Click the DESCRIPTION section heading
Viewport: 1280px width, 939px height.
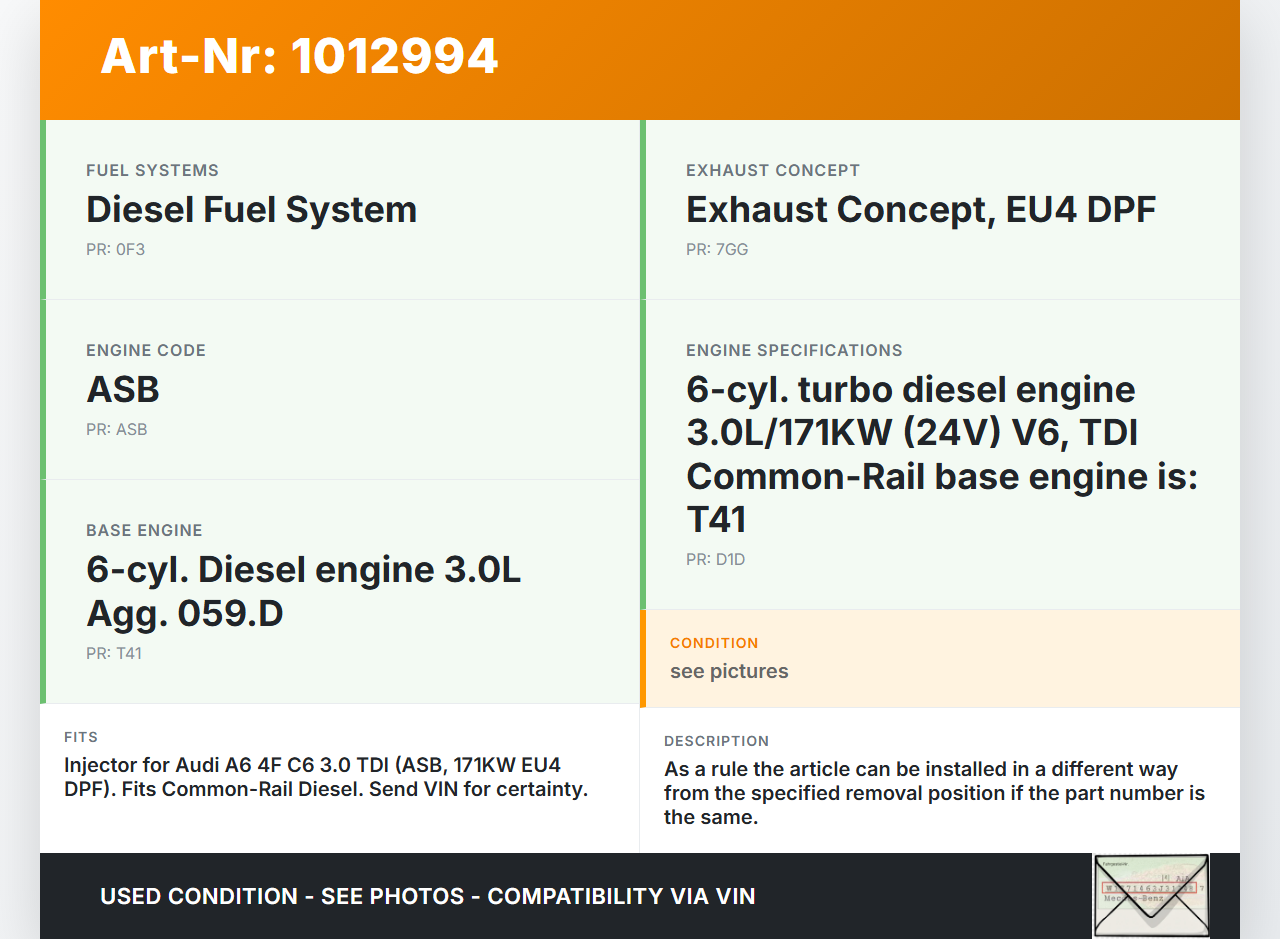click(x=716, y=741)
